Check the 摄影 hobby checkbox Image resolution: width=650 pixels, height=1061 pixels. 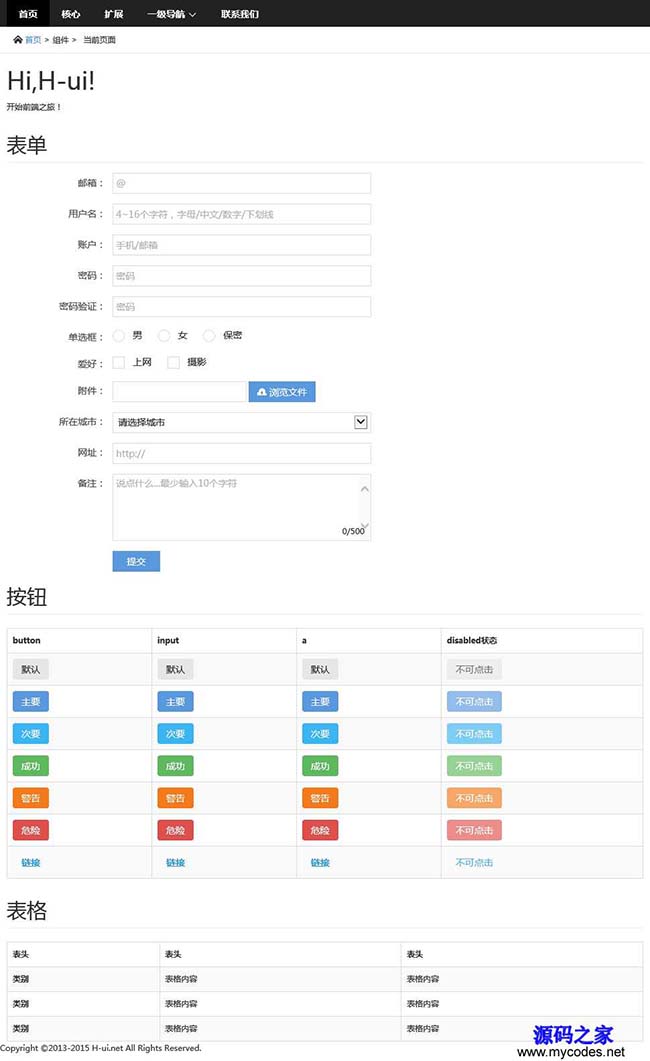(174, 363)
